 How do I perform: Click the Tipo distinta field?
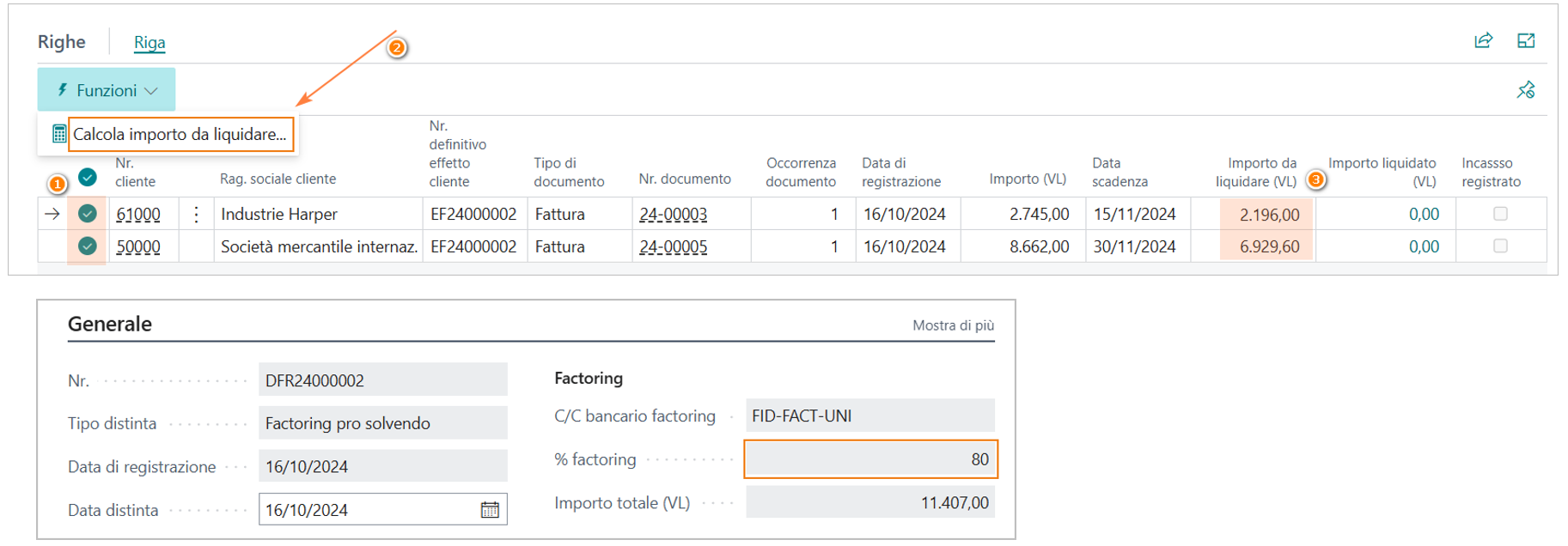pos(383,423)
